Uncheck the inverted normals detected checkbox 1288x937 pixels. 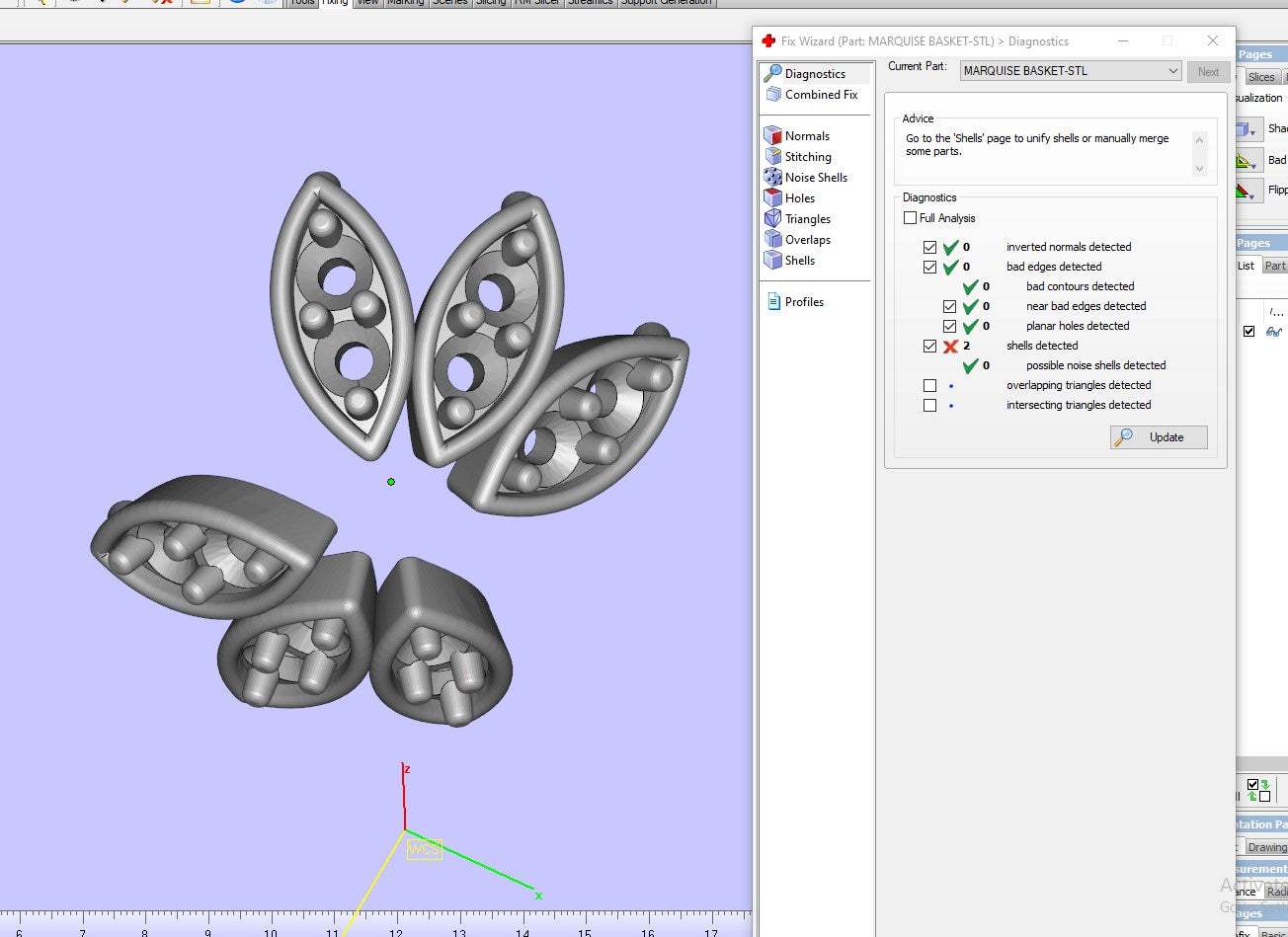929,247
